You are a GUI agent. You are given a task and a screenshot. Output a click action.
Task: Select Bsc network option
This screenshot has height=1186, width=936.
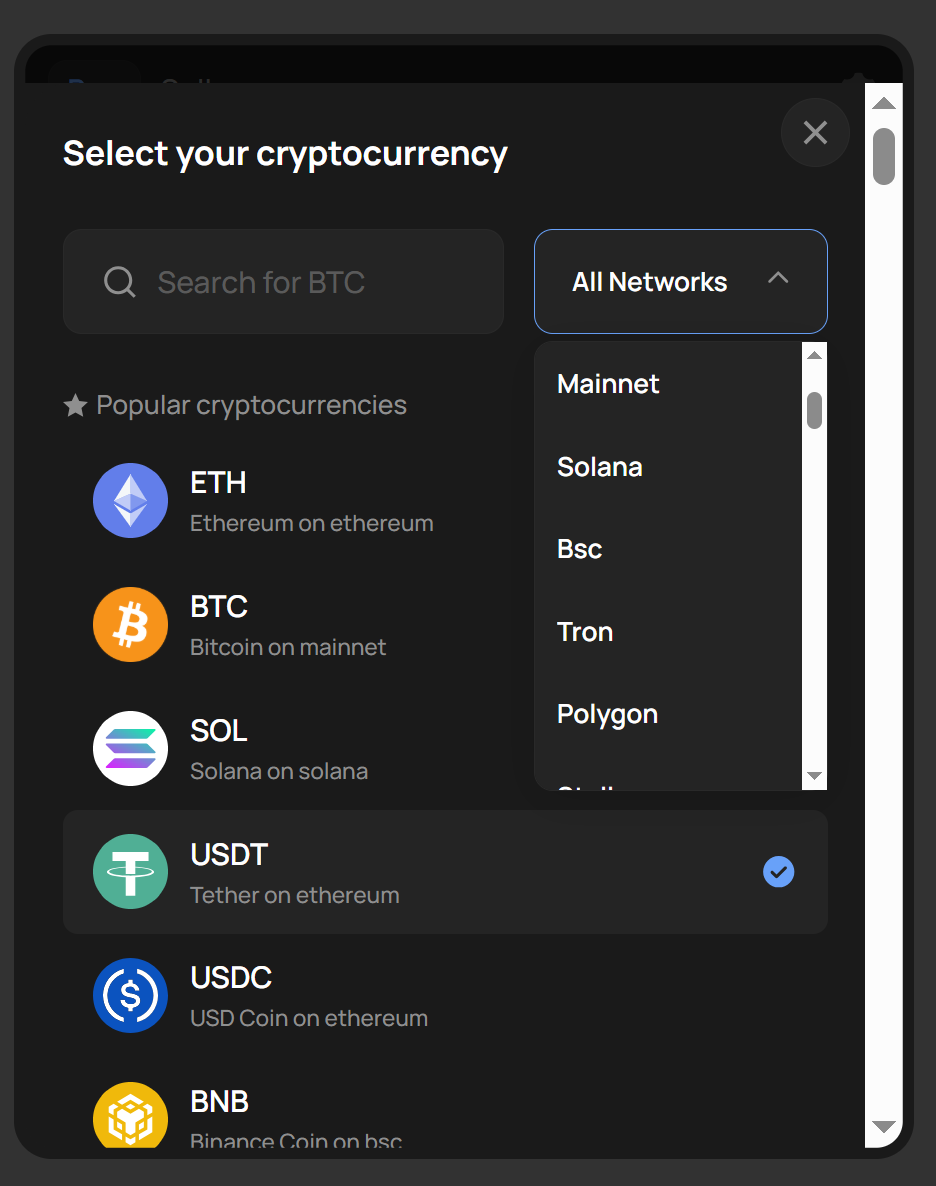click(580, 549)
